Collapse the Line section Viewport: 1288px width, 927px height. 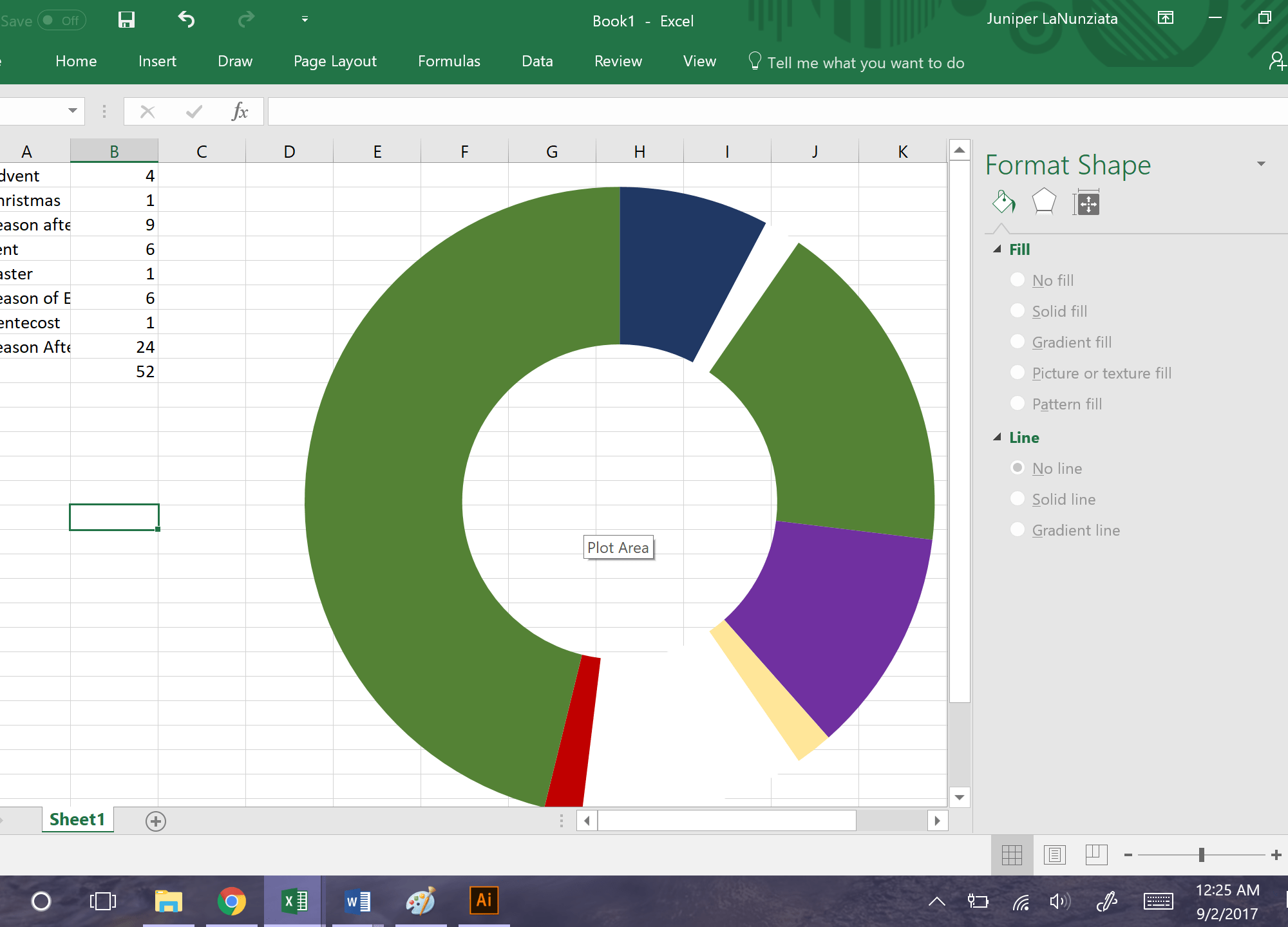point(997,437)
